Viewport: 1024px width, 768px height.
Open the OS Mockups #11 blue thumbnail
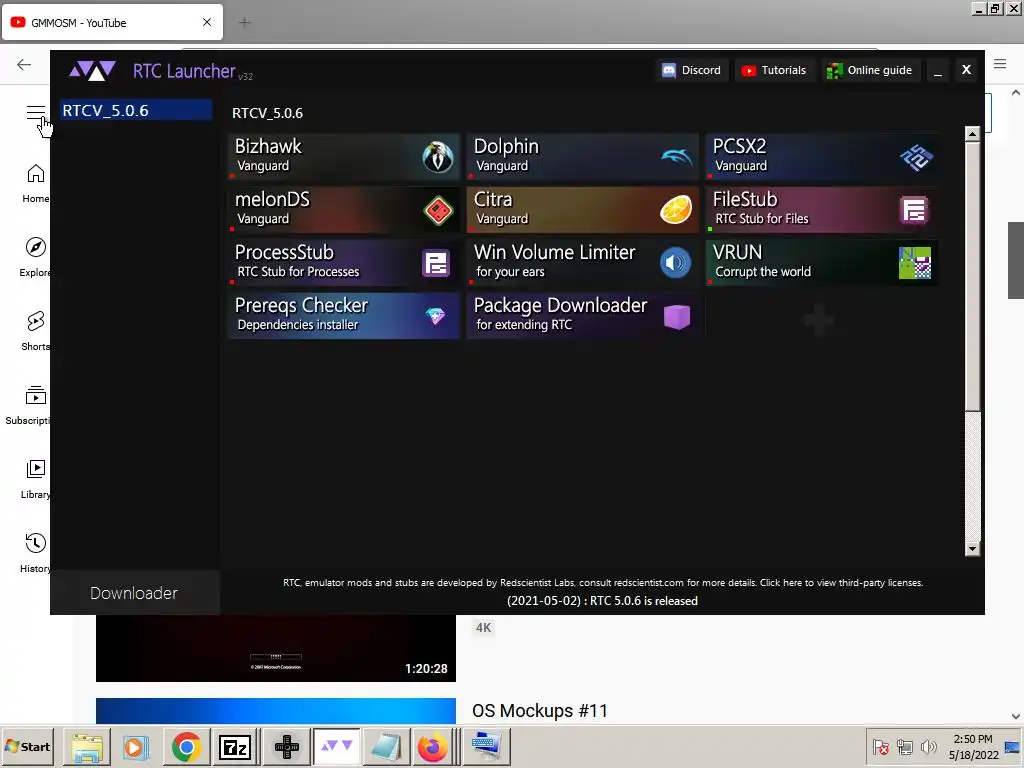coord(276,711)
